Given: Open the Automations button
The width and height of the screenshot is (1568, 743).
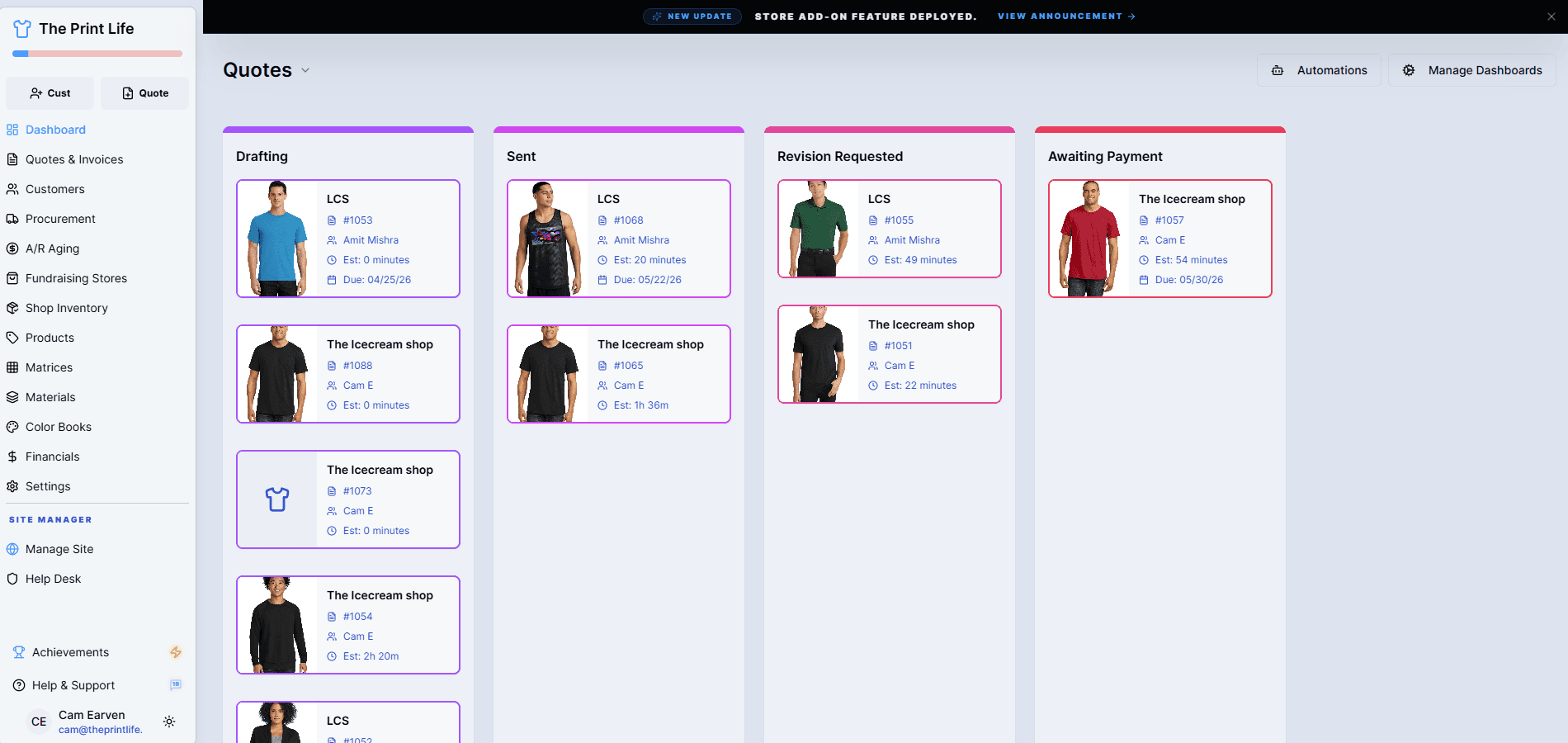Looking at the screenshot, I should [1319, 70].
